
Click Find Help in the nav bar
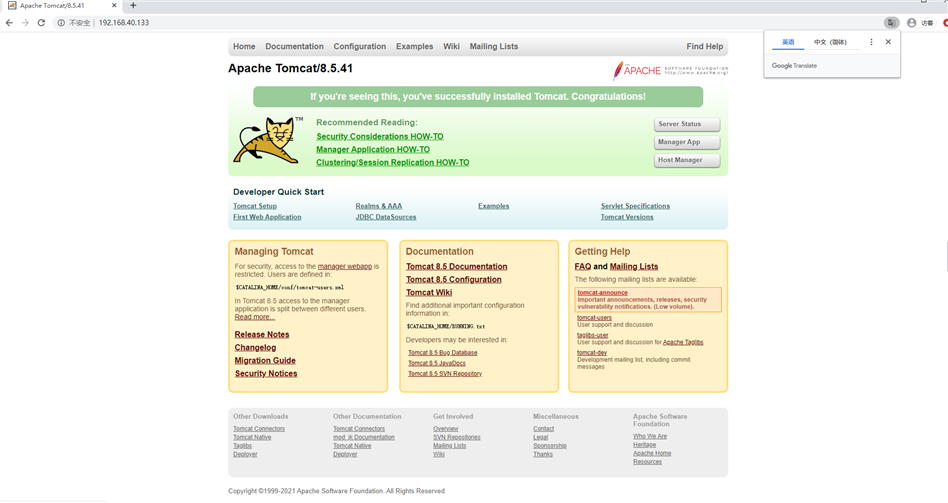pyautogui.click(x=704, y=47)
